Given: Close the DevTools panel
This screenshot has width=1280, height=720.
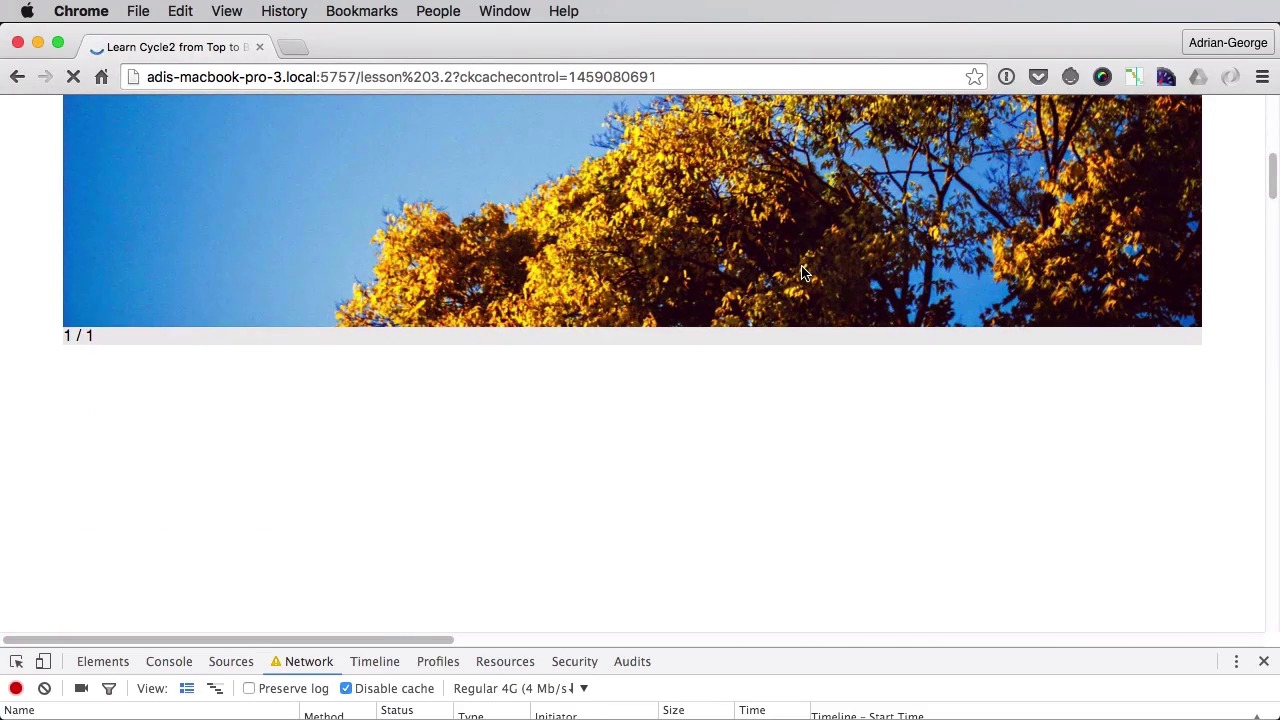Looking at the screenshot, I should click(1264, 661).
